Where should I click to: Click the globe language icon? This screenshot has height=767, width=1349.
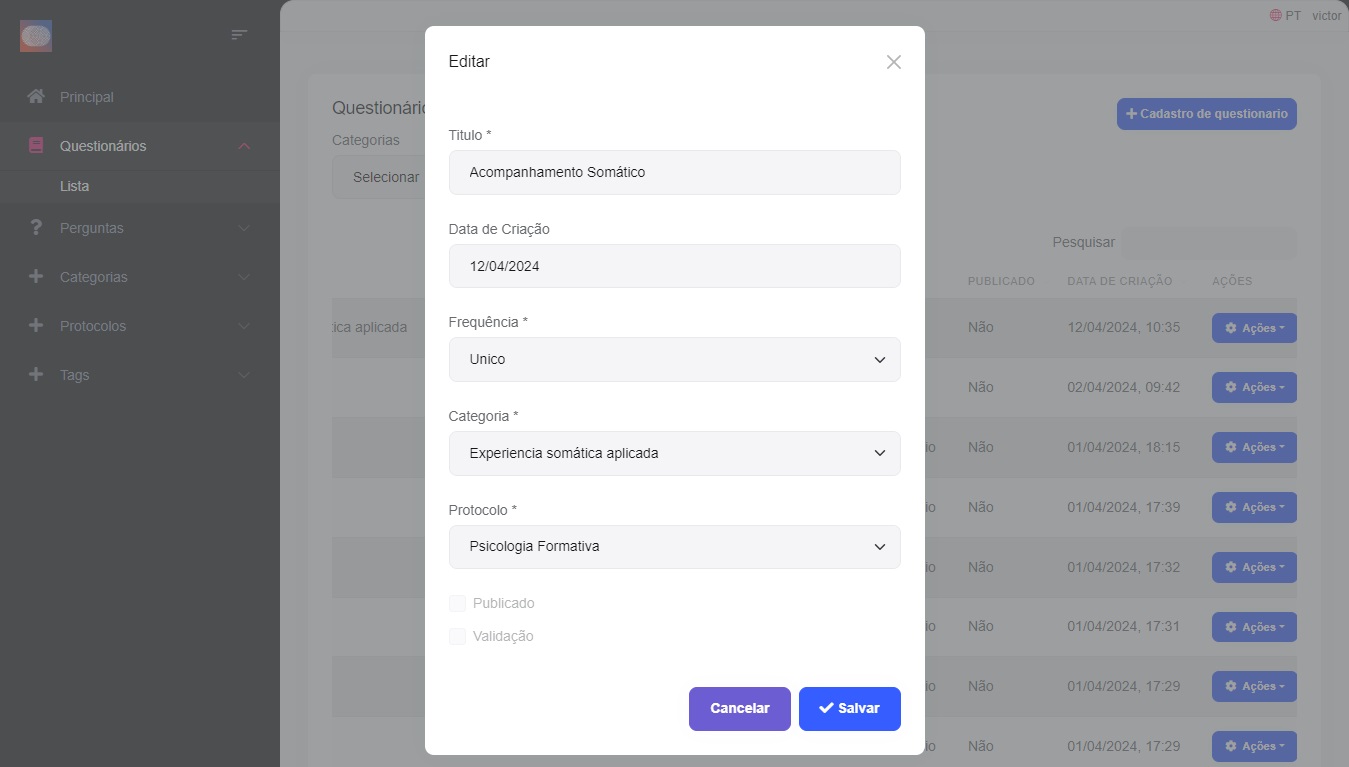coord(1275,15)
